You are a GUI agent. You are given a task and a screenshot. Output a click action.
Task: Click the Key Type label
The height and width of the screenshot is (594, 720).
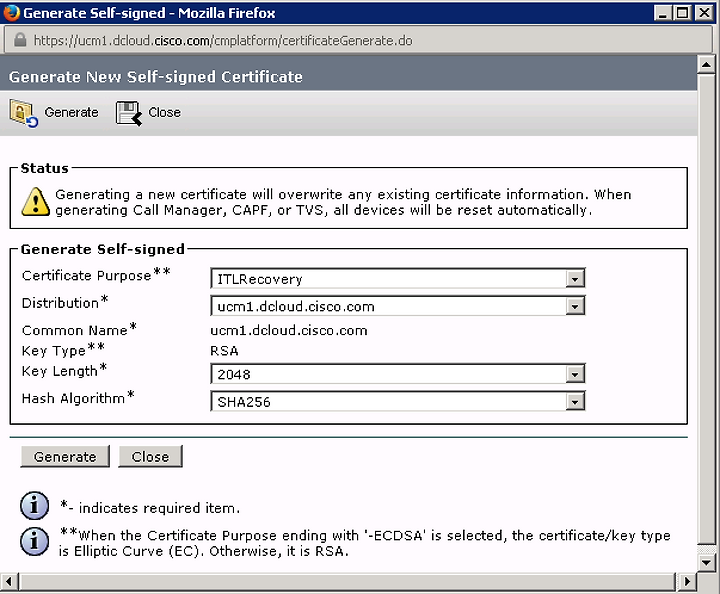click(63, 350)
